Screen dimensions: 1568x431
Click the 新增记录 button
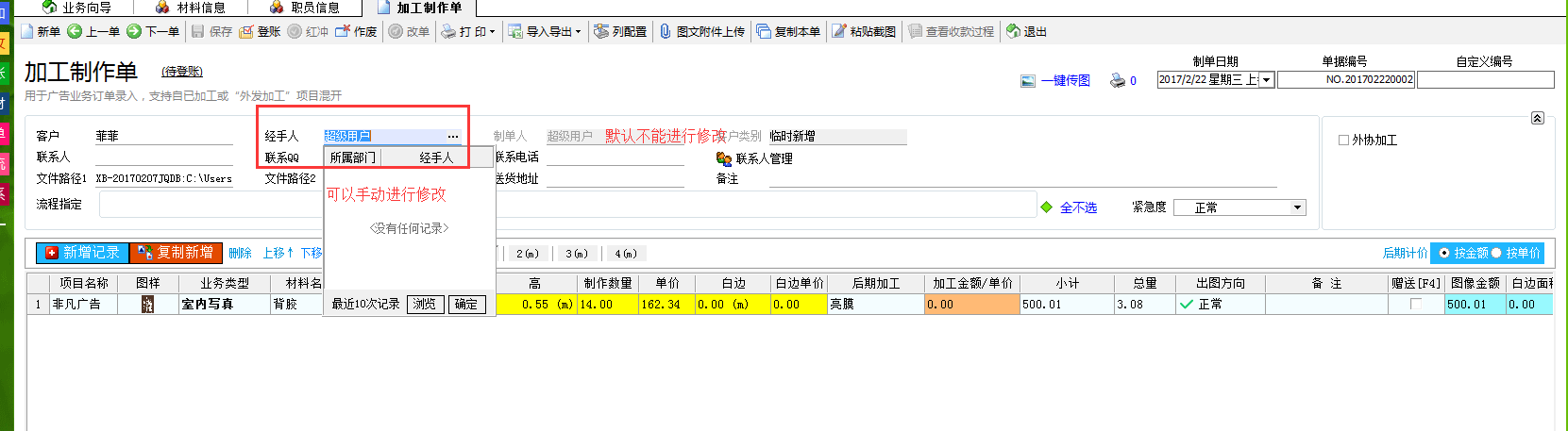(82, 253)
